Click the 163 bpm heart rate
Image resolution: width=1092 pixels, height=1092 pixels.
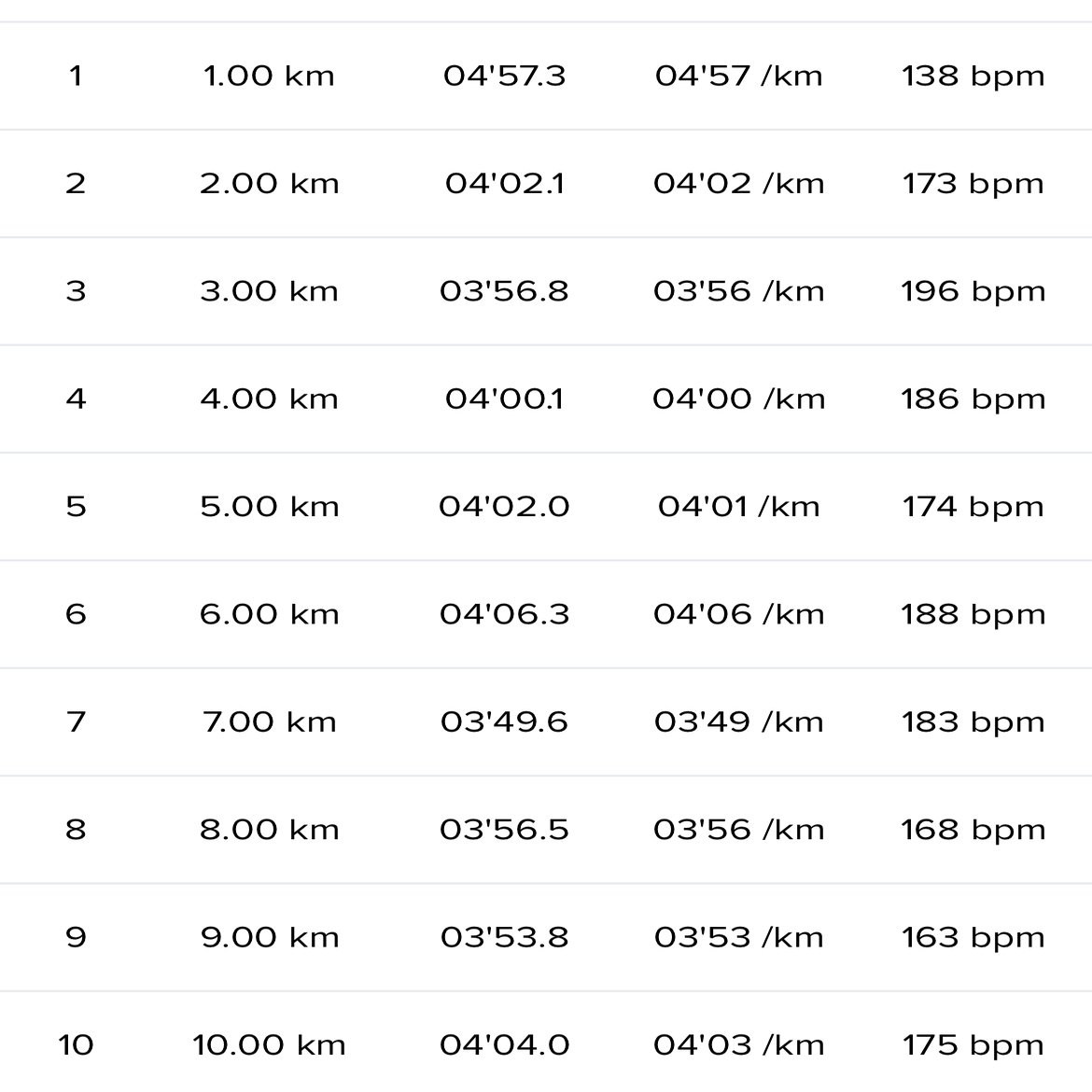[x=973, y=937]
